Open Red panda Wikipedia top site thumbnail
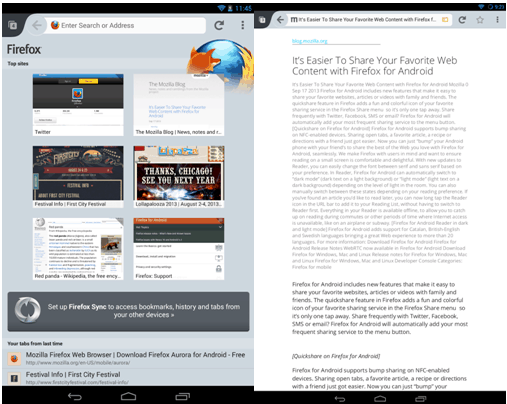 (78, 249)
